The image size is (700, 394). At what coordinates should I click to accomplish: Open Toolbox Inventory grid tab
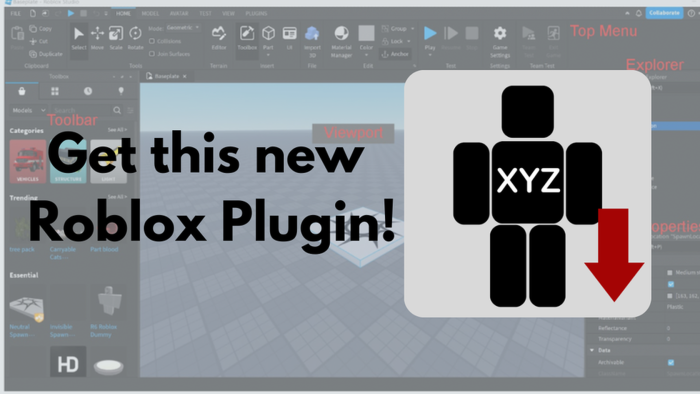(x=55, y=91)
